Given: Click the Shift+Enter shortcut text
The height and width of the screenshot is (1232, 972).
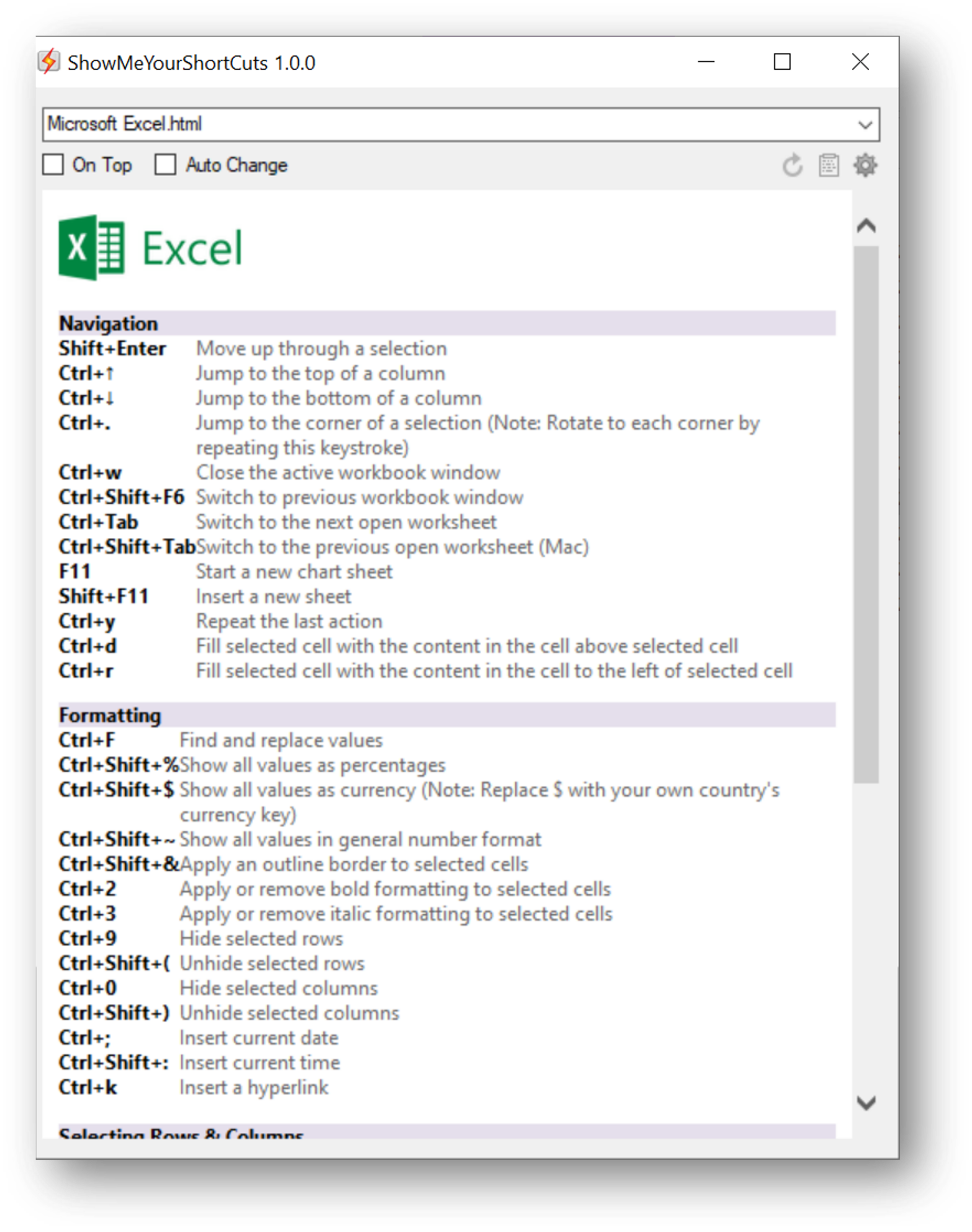Looking at the screenshot, I should click(112, 348).
